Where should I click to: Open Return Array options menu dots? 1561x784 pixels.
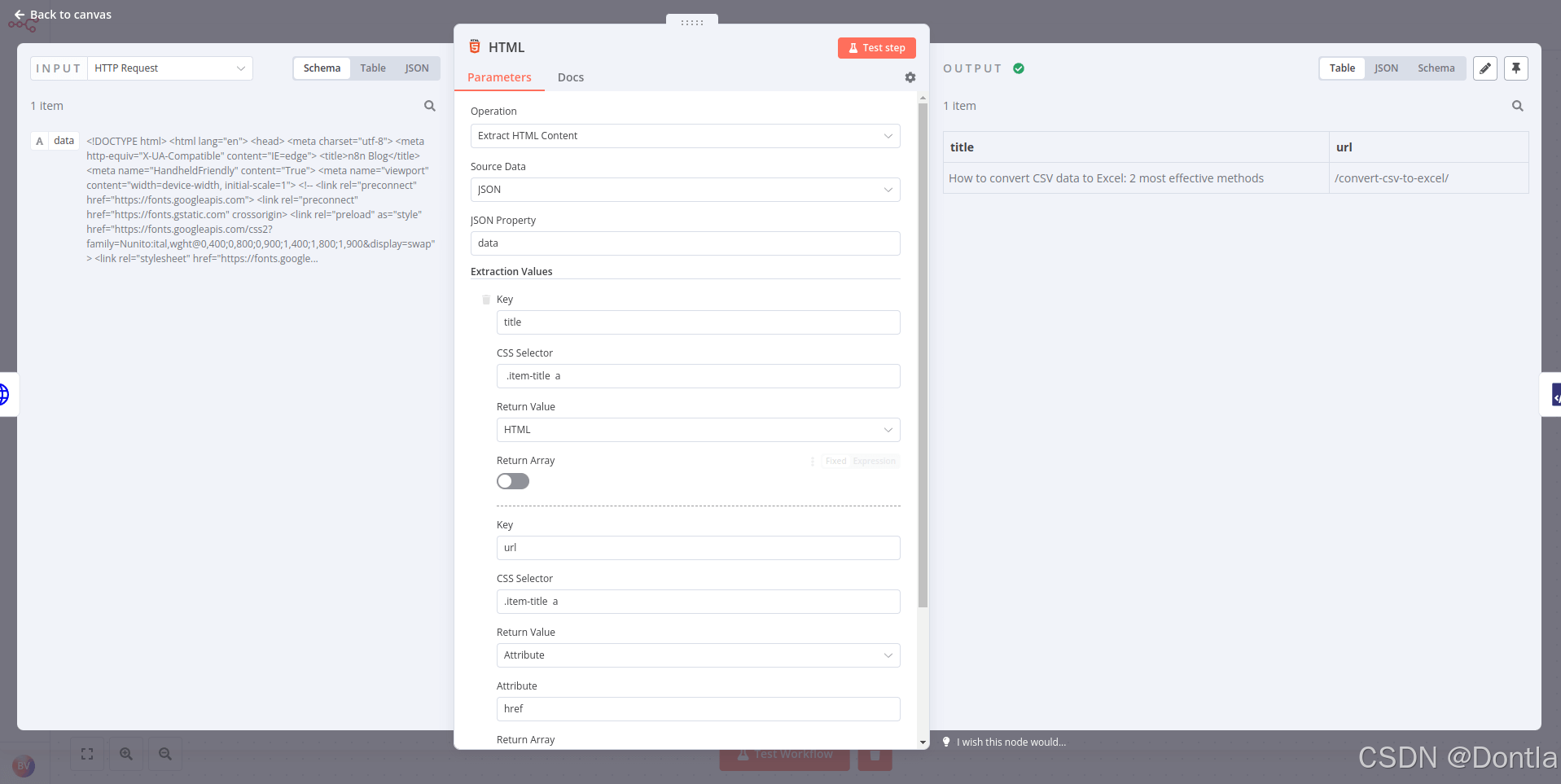pos(813,461)
